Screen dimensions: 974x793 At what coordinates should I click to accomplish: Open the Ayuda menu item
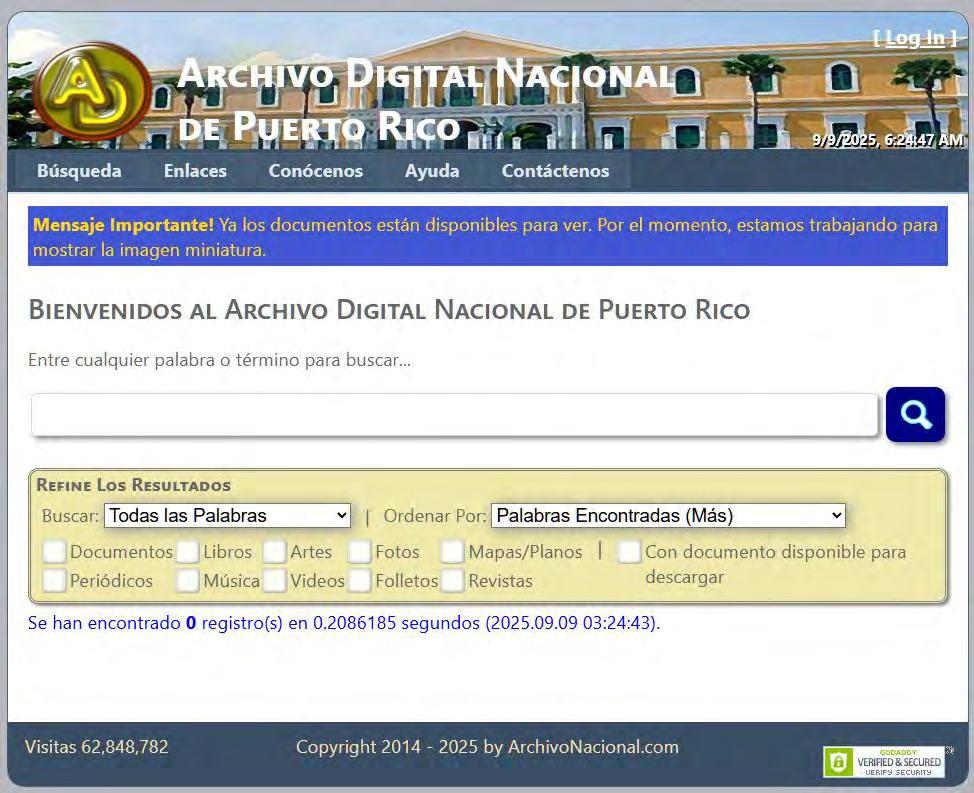tap(432, 171)
